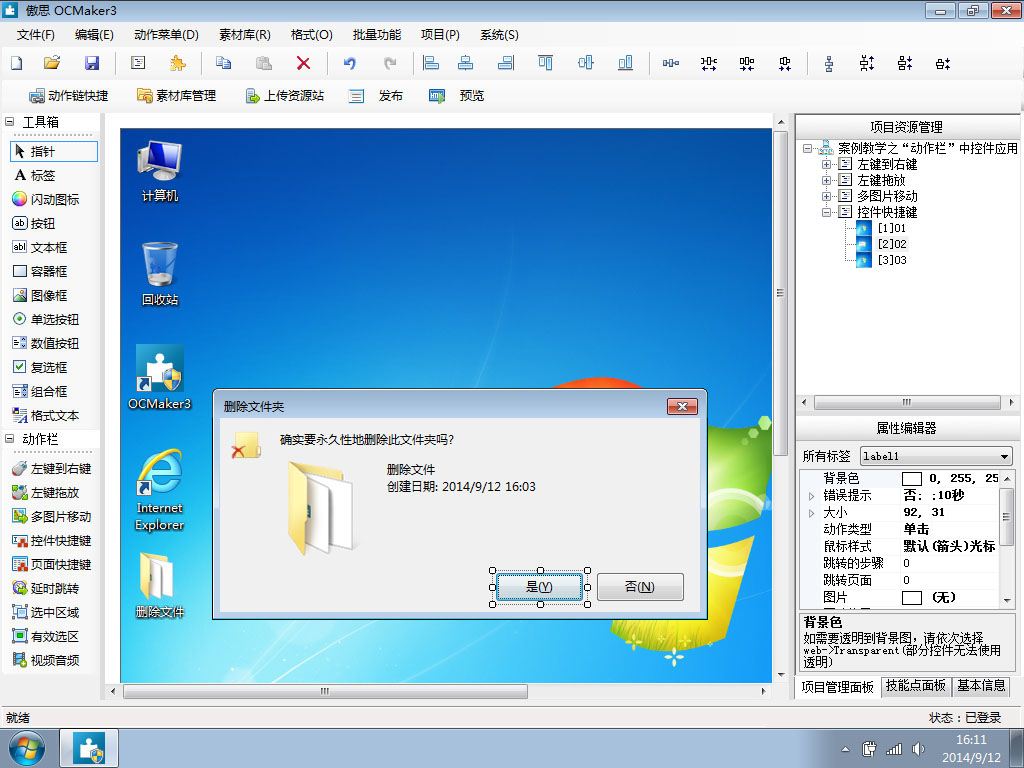Viewport: 1024px width, 768px height.
Task: Expand the 错误提示 property row
Action: 811,496
